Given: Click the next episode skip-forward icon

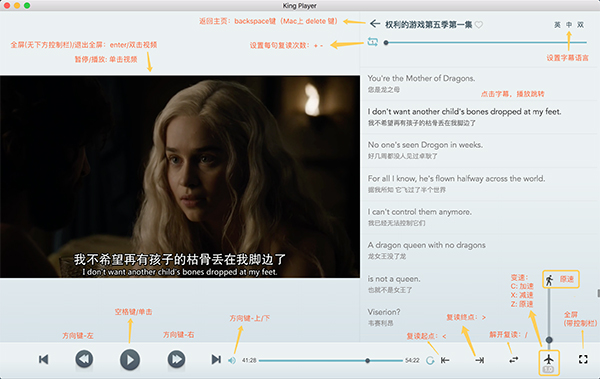Looking at the screenshot, I should (x=216, y=359).
